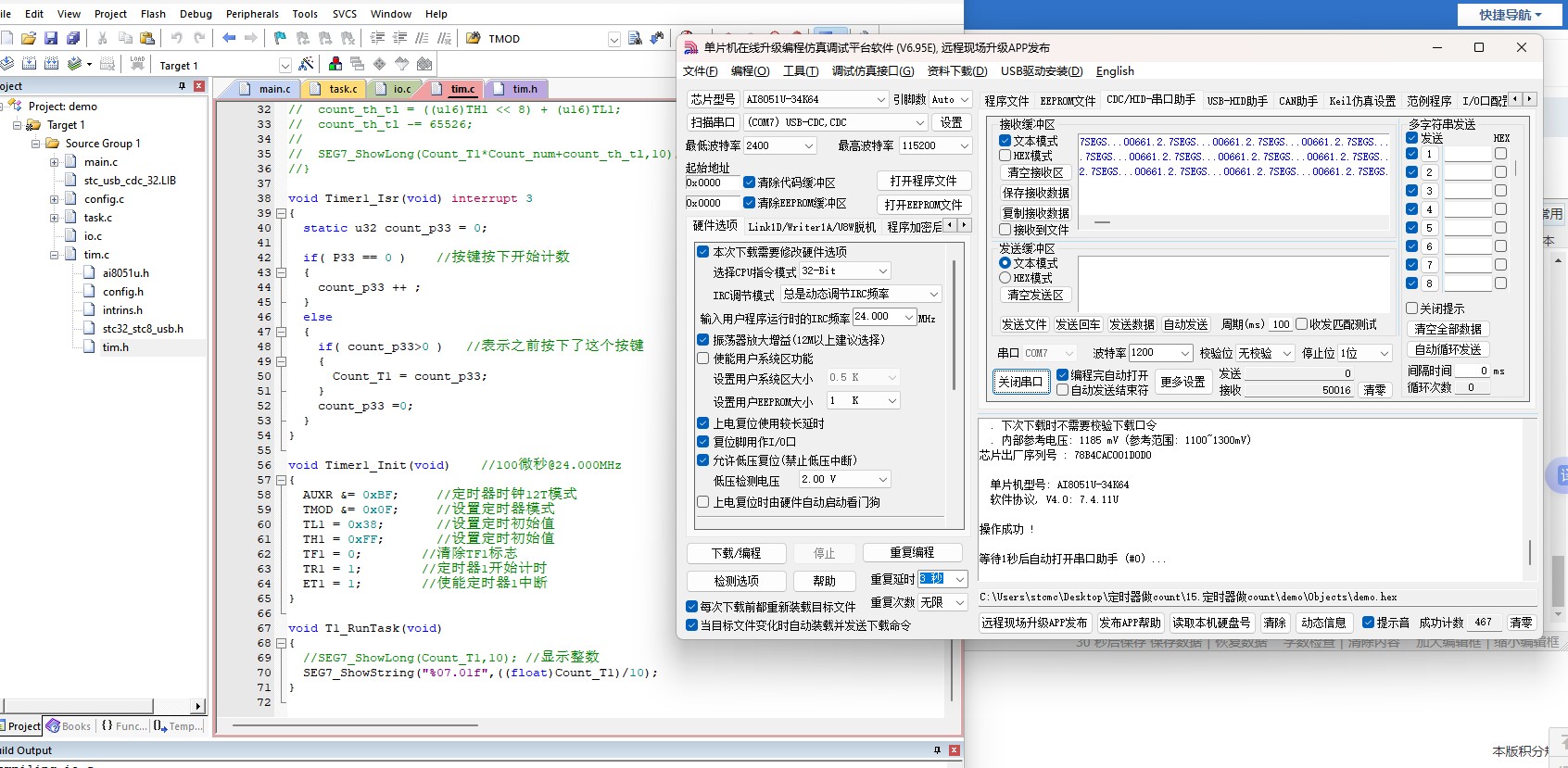Click the 周期(ms) 100 input field

click(x=1281, y=324)
